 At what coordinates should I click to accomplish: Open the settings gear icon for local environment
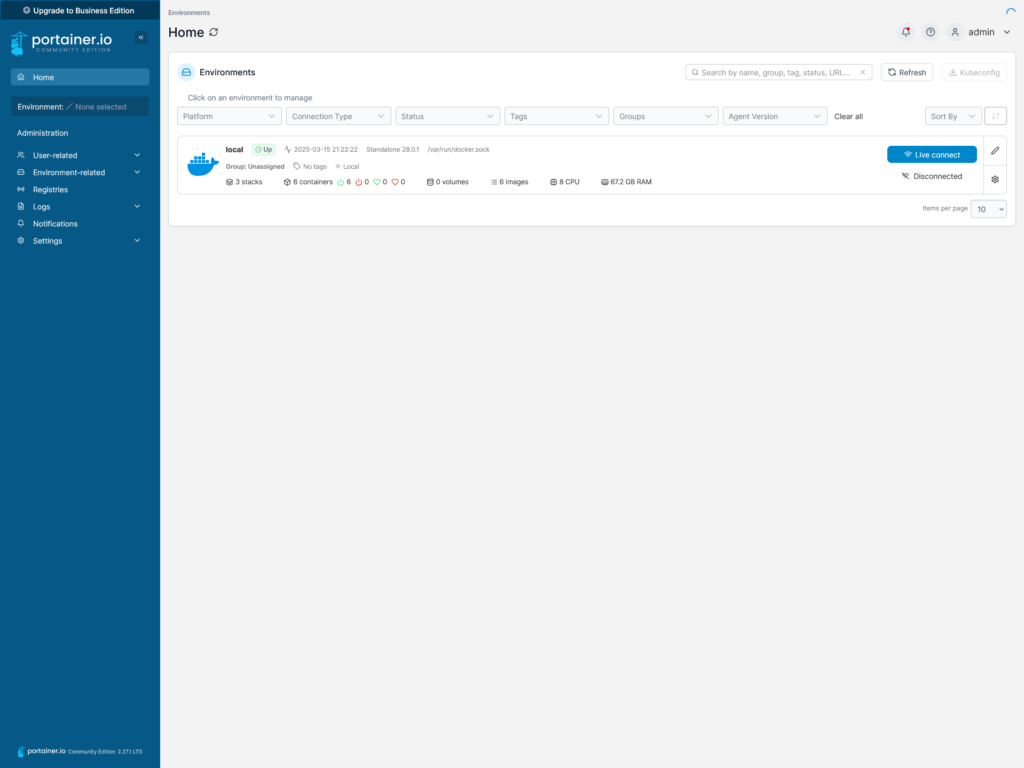[995, 179]
